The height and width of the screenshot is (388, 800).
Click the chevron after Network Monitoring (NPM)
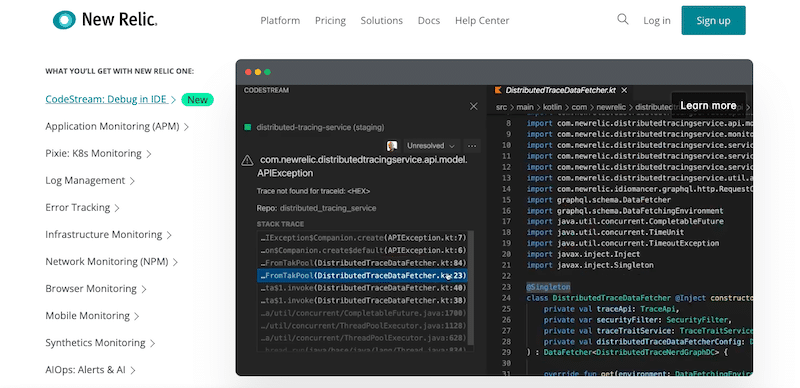pos(175,262)
